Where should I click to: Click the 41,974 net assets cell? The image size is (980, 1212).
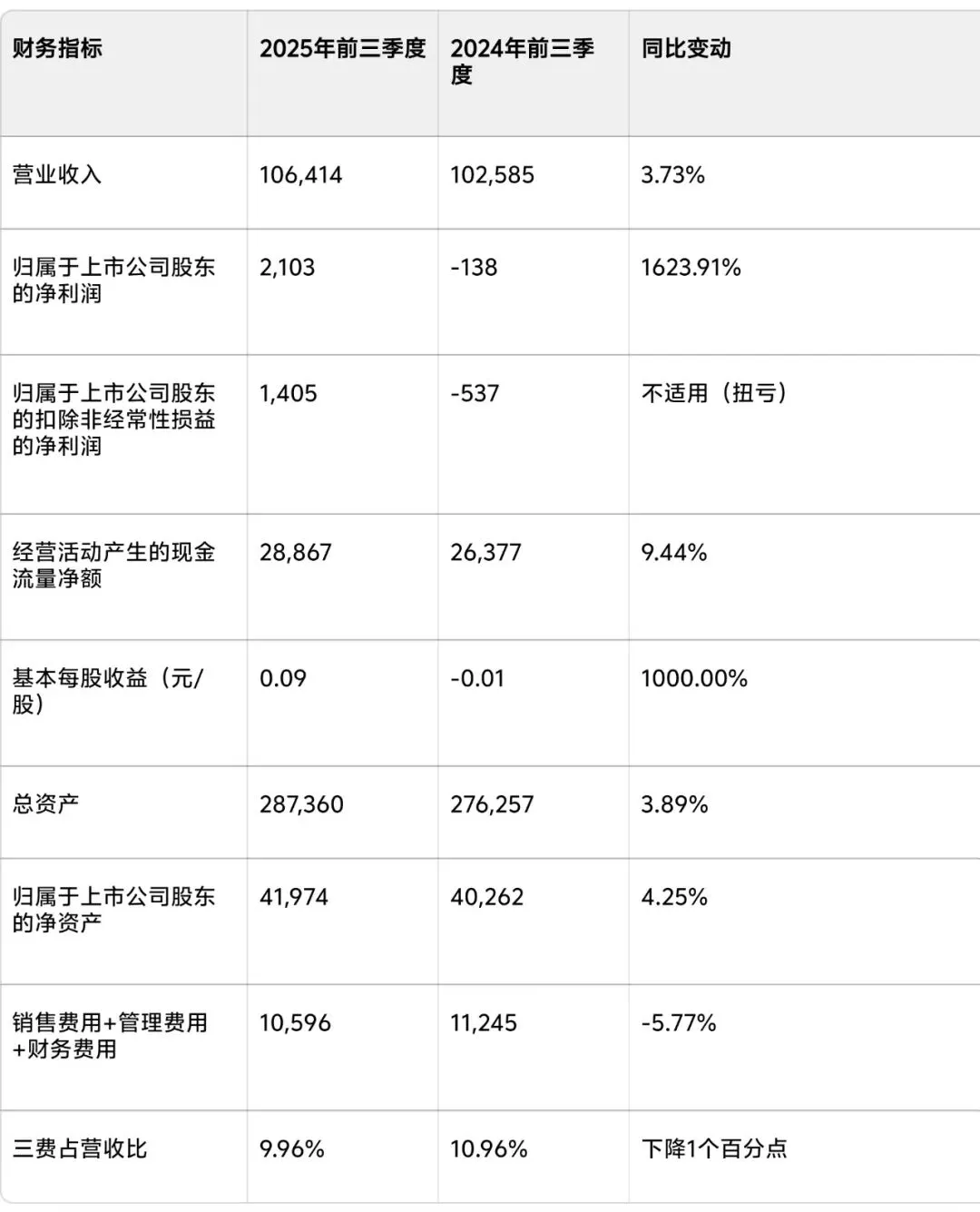(293, 897)
